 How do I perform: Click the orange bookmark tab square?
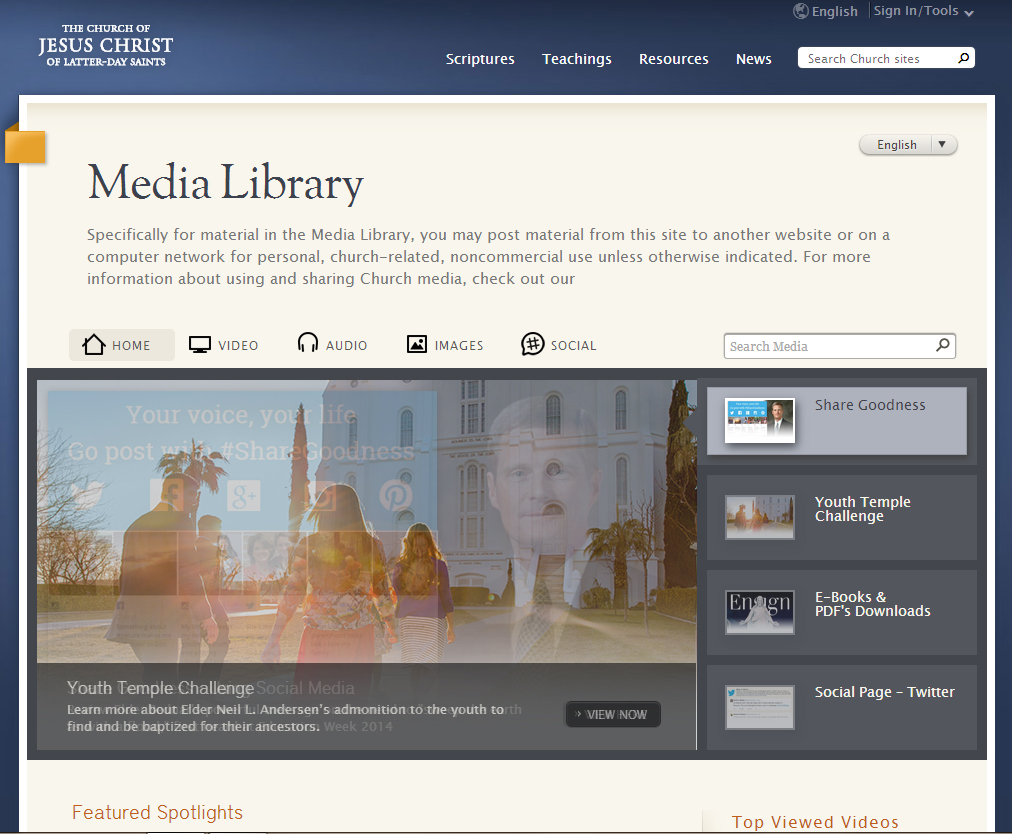click(25, 146)
